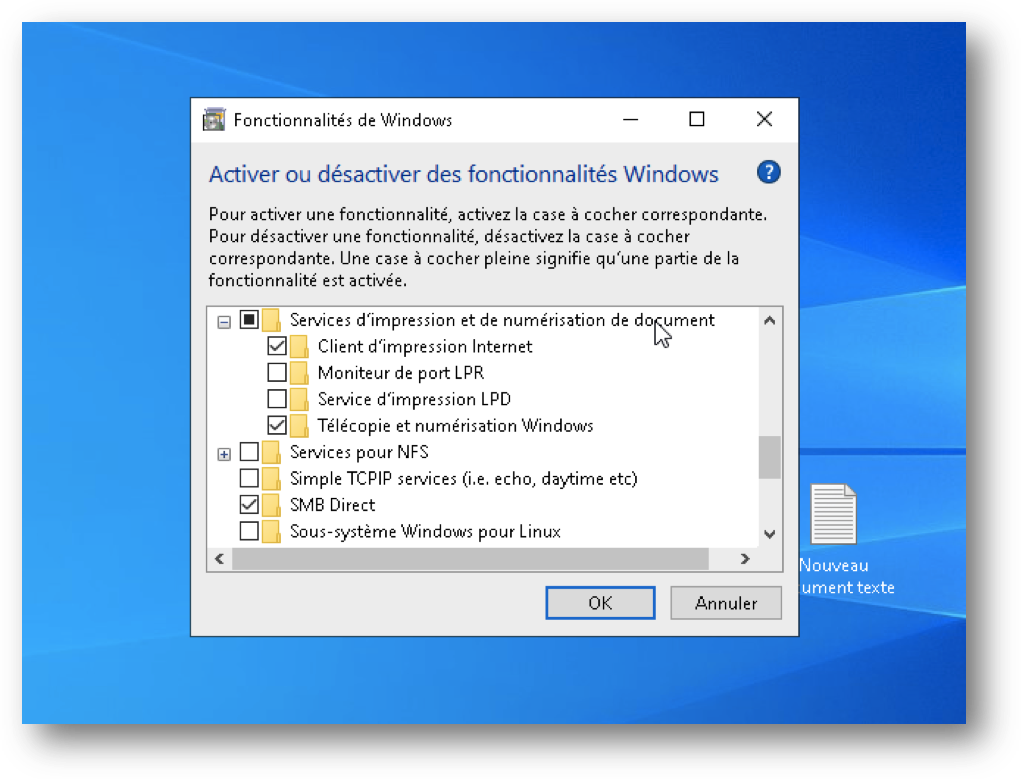
Task: Select the Moniteur de port LPR label
Action: click(x=400, y=373)
